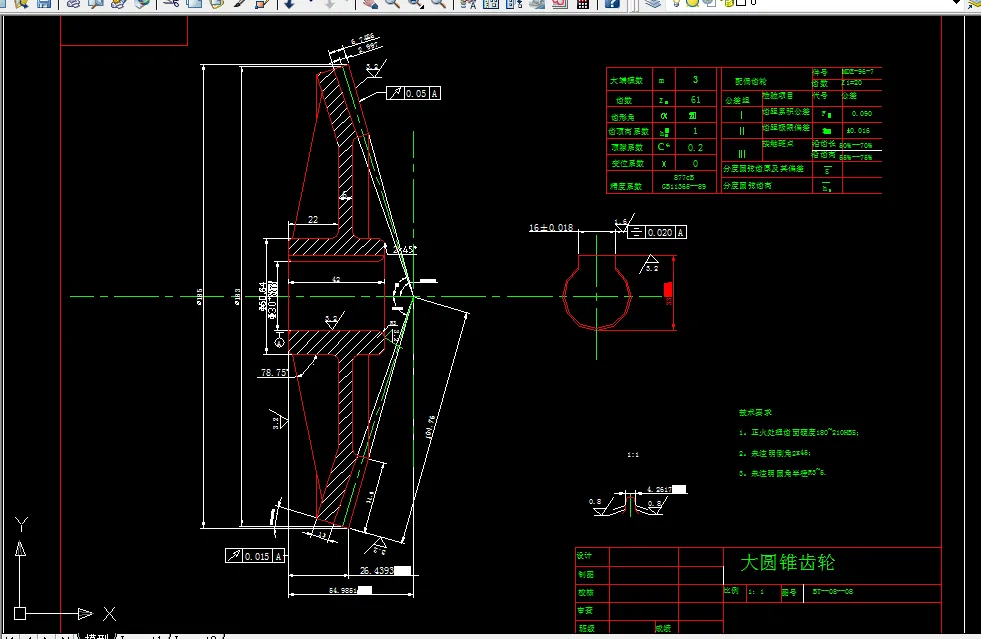
Task: Pick the 16±0.018 keyway dimension
Action: pyautogui.click(x=551, y=227)
